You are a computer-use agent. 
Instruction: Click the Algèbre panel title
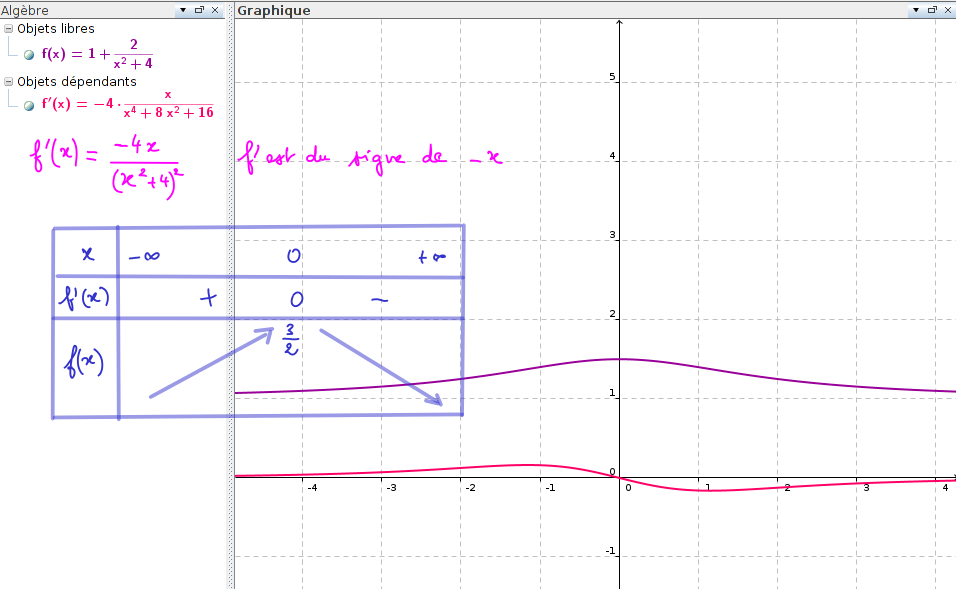coord(25,10)
